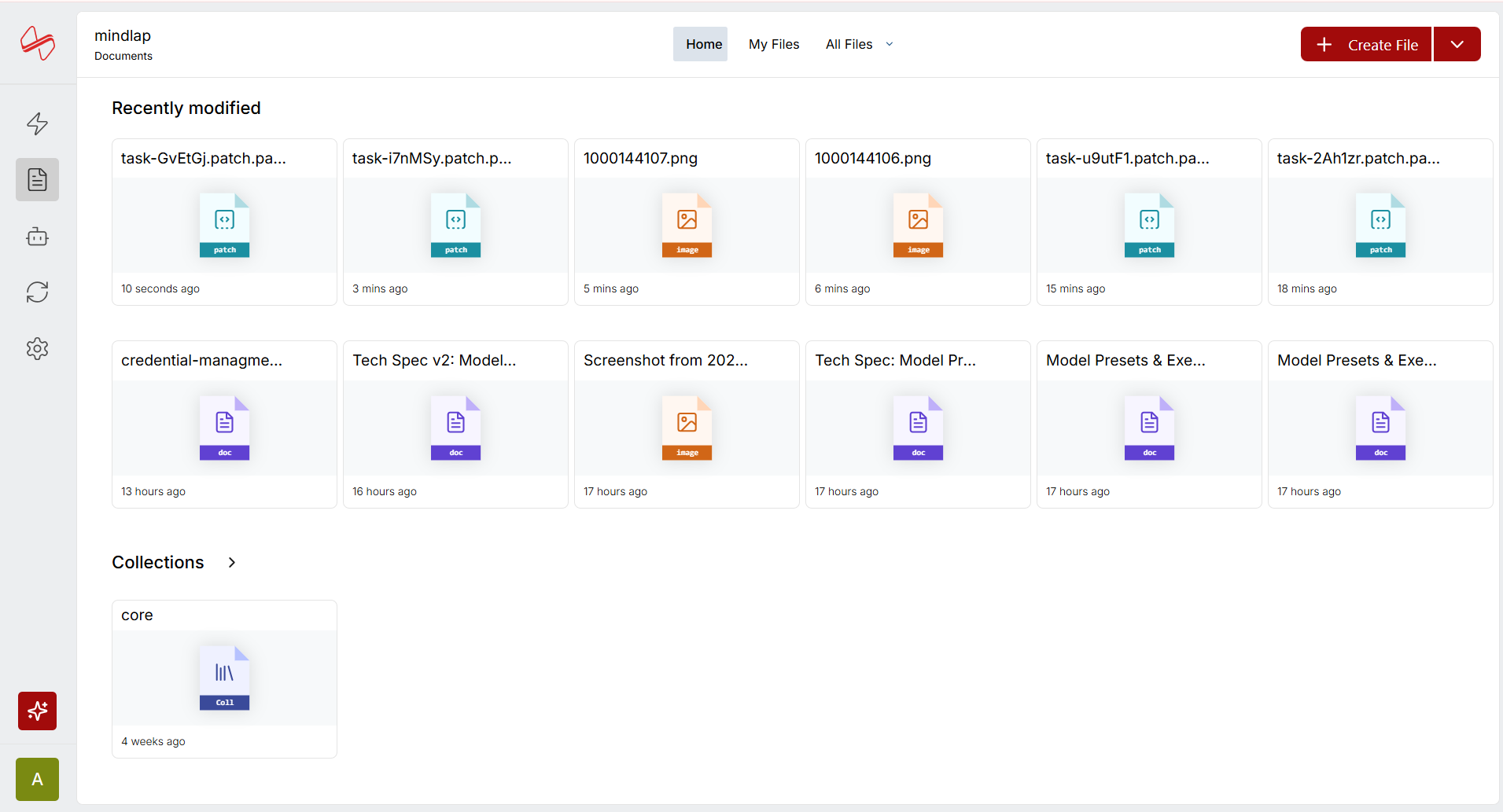Open task-GvEtGj.patch.pa... file title

coord(204,158)
